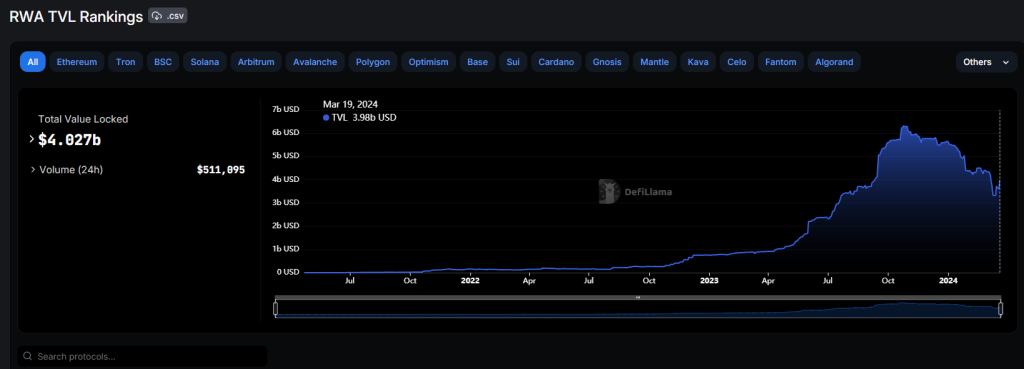
Task: Click the 7b USD axis label
Action: click(285, 109)
